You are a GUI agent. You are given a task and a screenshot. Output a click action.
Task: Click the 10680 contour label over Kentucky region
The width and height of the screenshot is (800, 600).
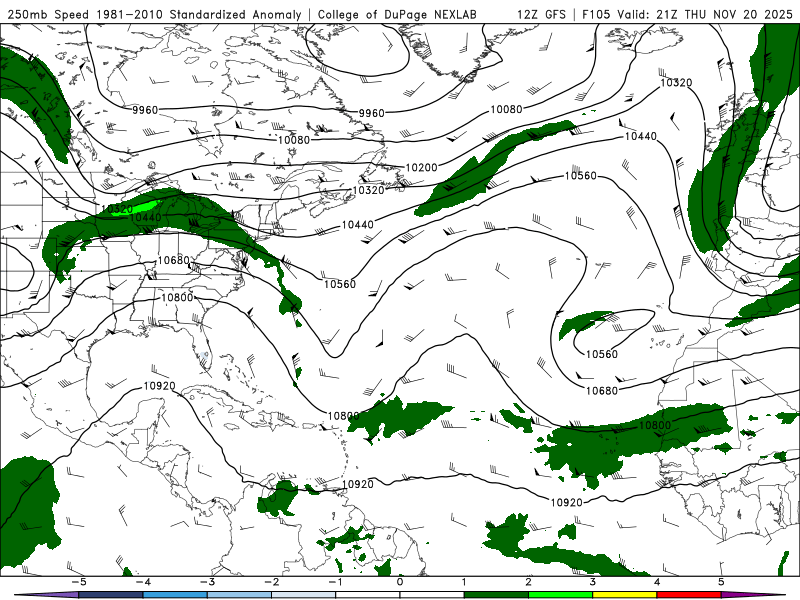173,260
